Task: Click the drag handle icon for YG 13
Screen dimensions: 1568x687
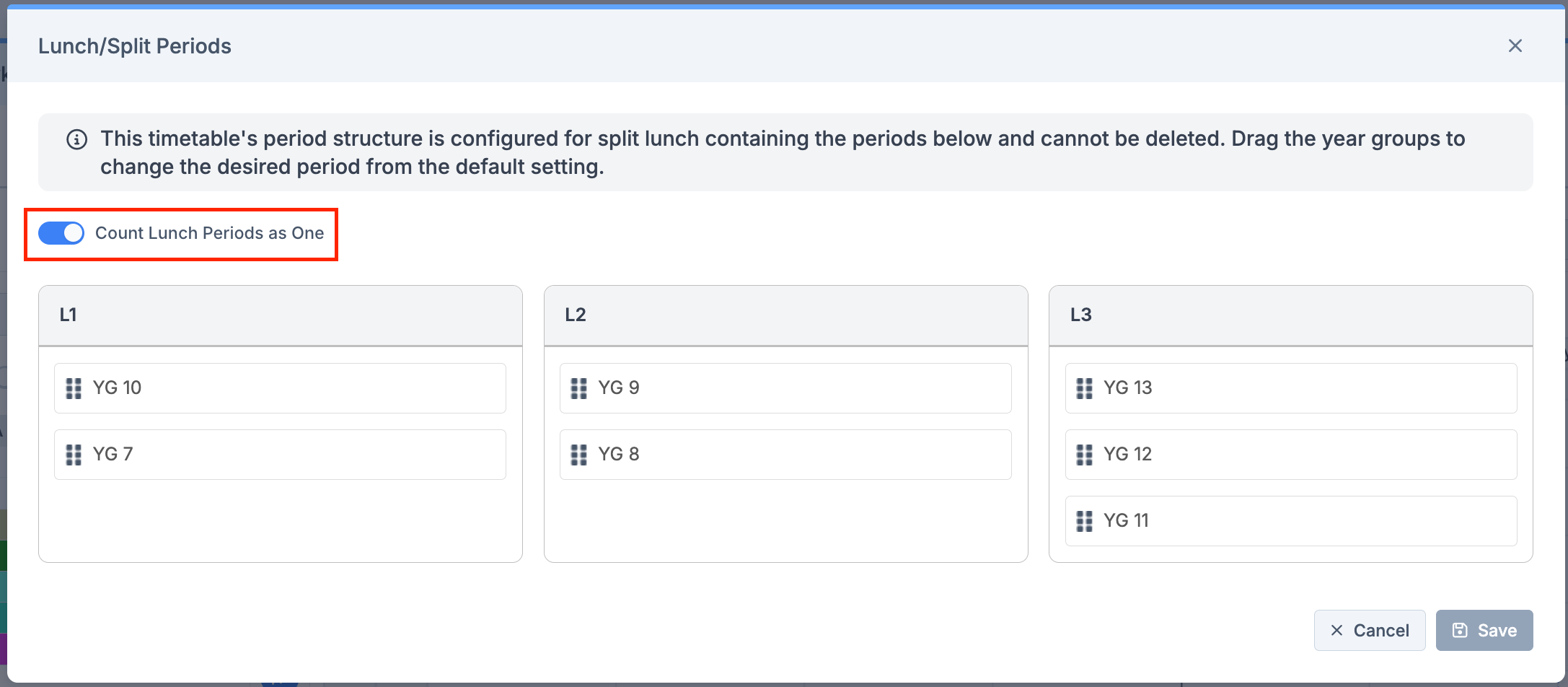Action: (x=1084, y=388)
